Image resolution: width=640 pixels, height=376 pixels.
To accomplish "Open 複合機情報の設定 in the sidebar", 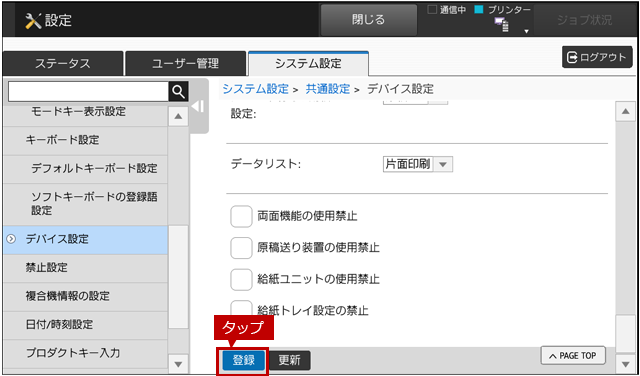I will click(x=85, y=296).
